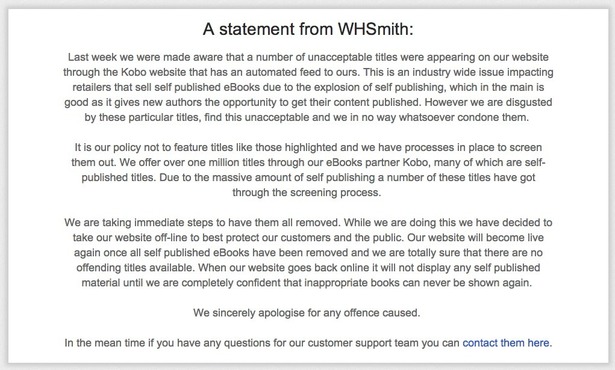615x370 pixels.
Task: Click the "We sincerely apologise" sentence
Action: coord(306,313)
